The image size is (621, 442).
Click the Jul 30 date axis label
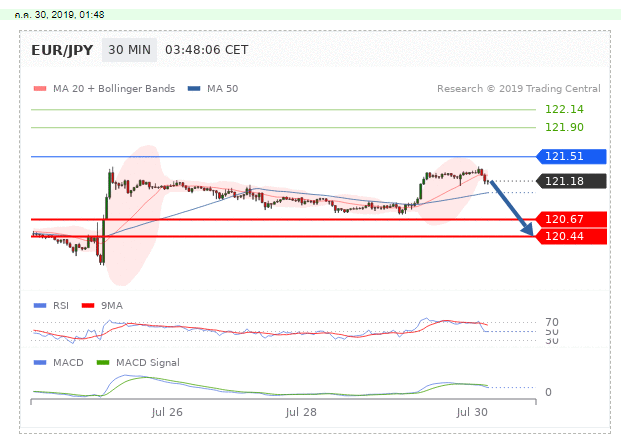click(471, 412)
